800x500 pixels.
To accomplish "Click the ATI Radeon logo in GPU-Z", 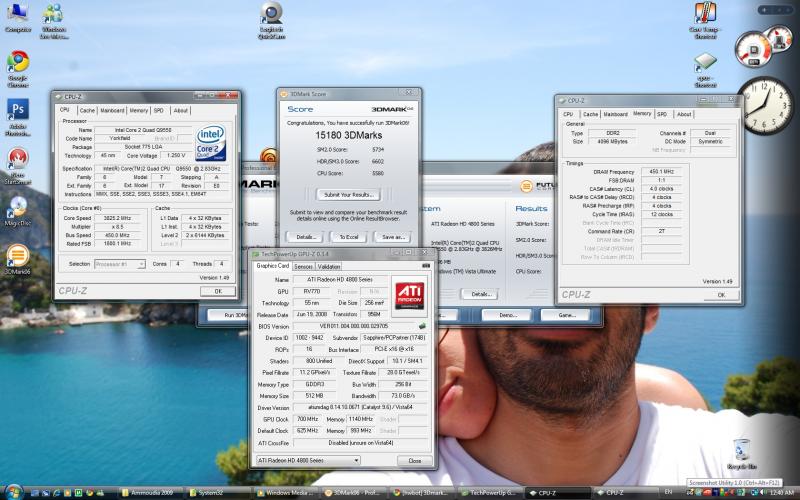I will pyautogui.click(x=409, y=294).
